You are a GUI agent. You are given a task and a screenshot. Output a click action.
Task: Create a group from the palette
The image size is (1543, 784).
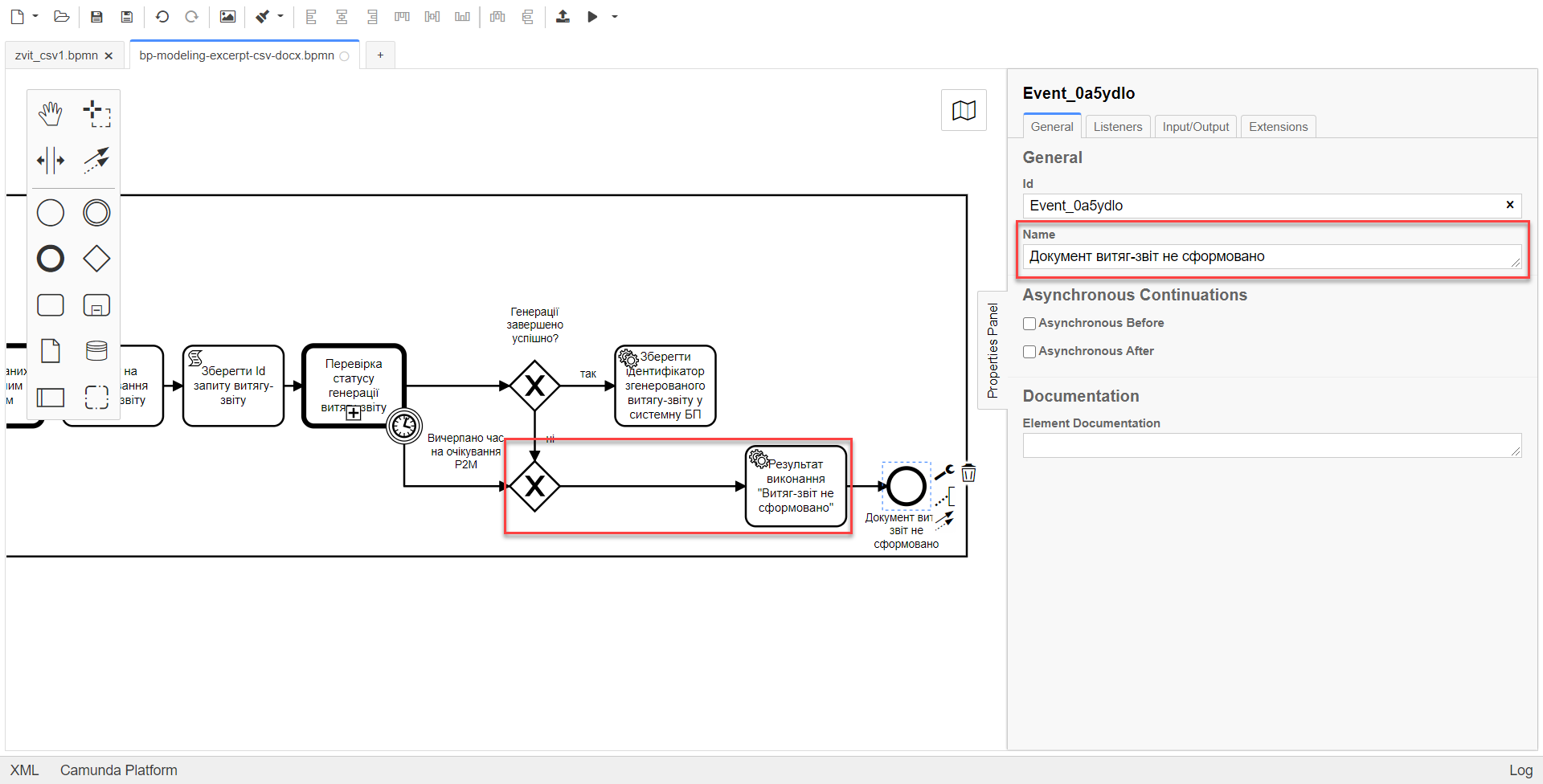point(96,397)
